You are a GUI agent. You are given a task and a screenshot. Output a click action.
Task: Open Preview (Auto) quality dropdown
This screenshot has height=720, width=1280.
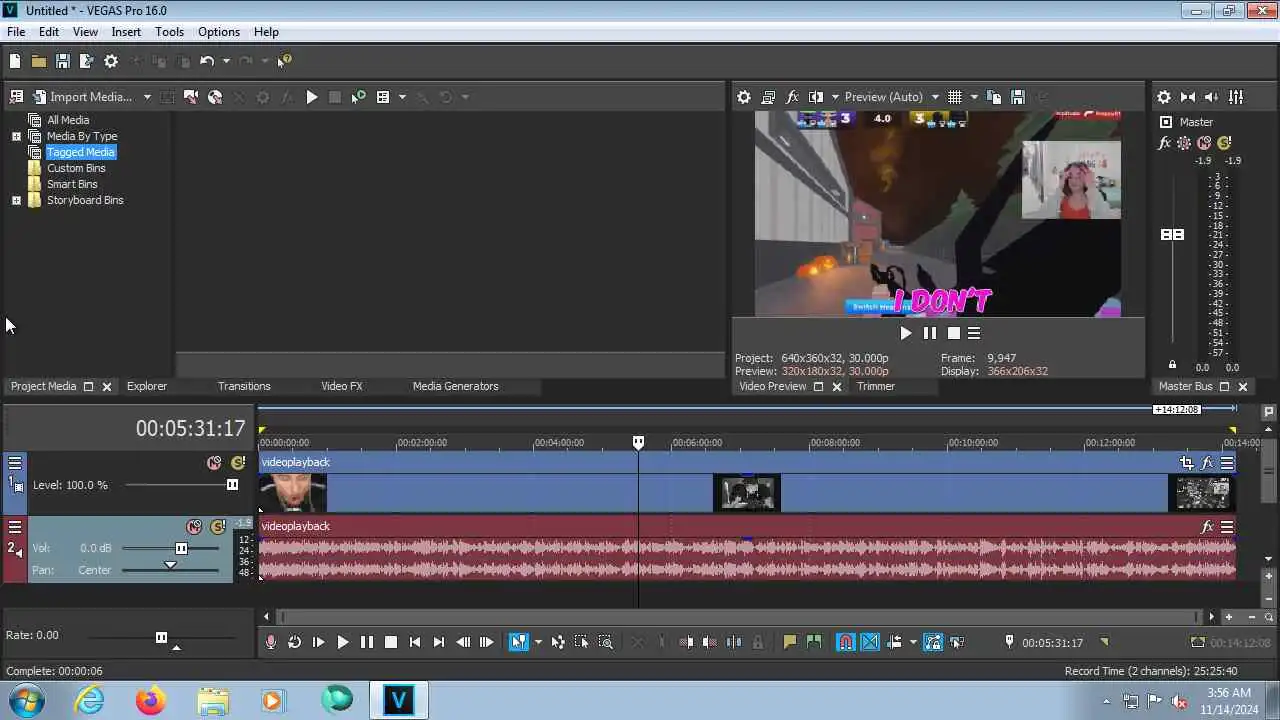click(891, 97)
